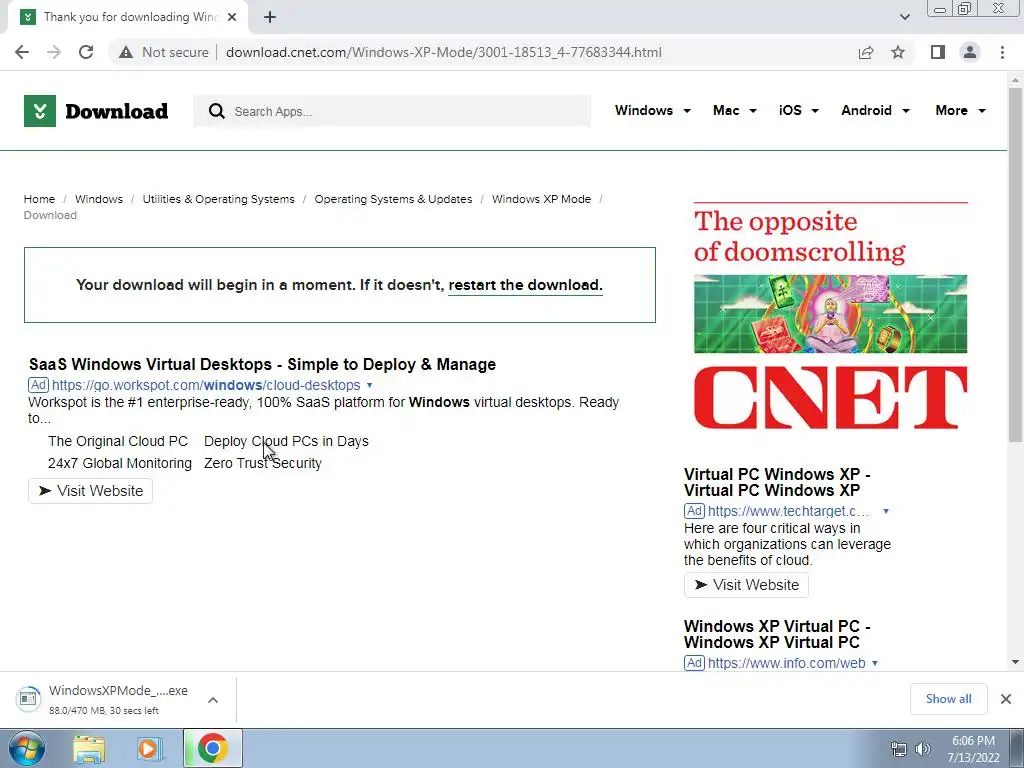Open Windows Explorer from the taskbar

tap(89, 749)
